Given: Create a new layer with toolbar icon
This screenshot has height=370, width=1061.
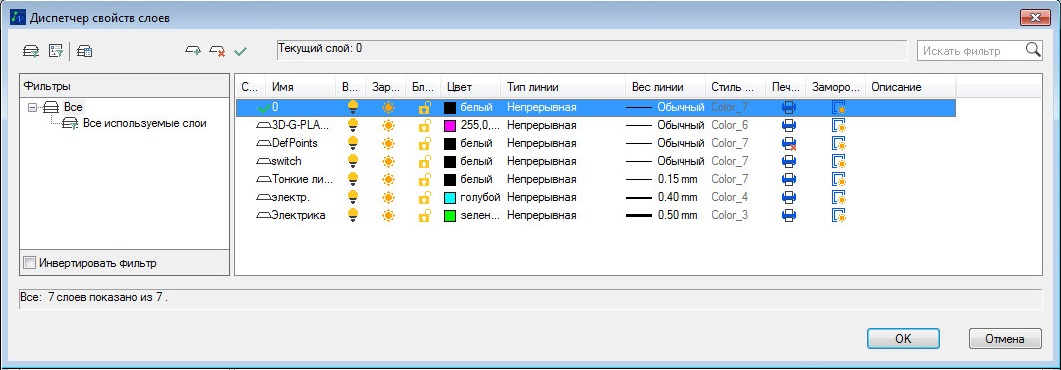Looking at the screenshot, I should pos(194,50).
